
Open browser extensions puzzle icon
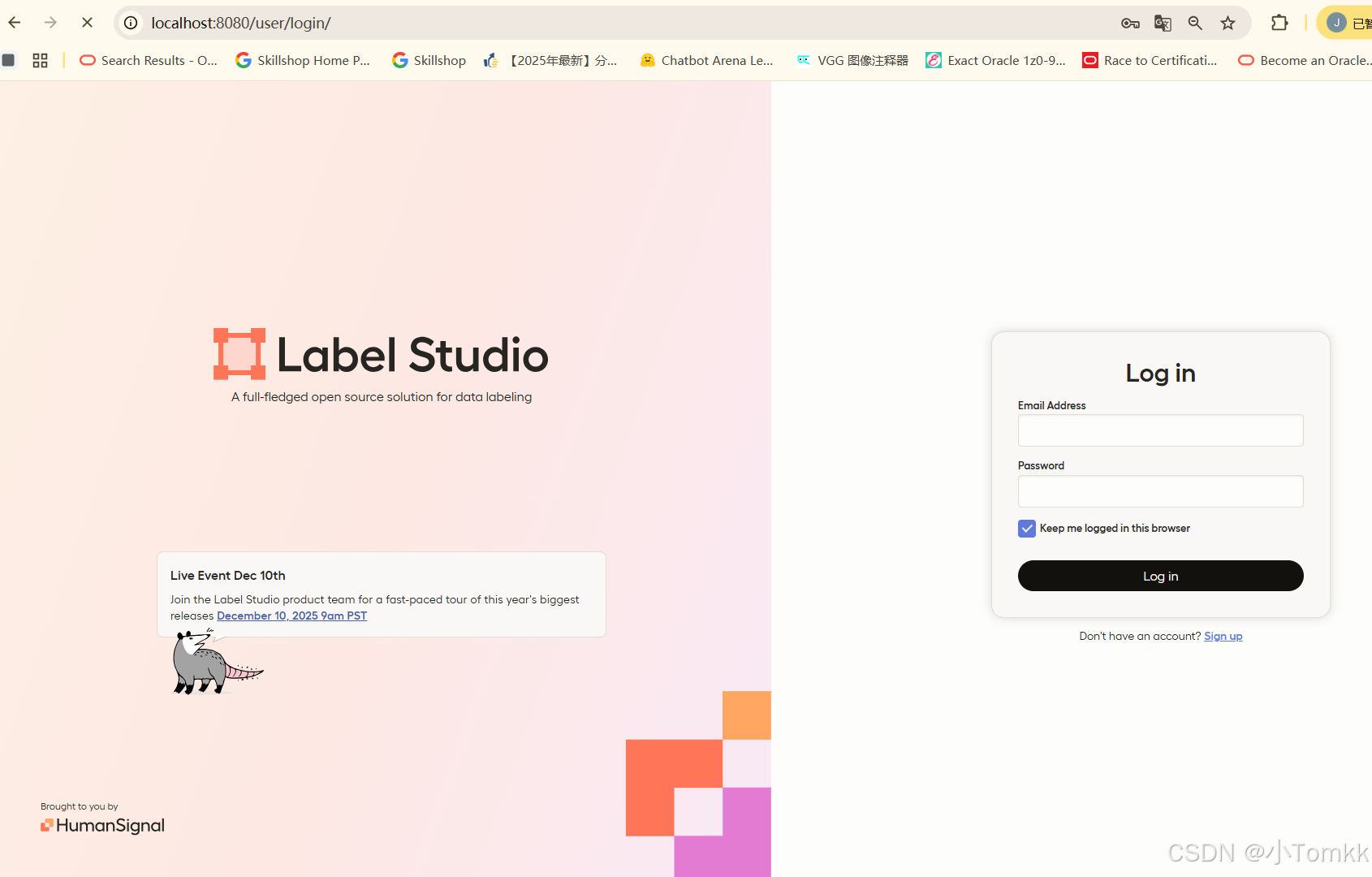(1279, 23)
